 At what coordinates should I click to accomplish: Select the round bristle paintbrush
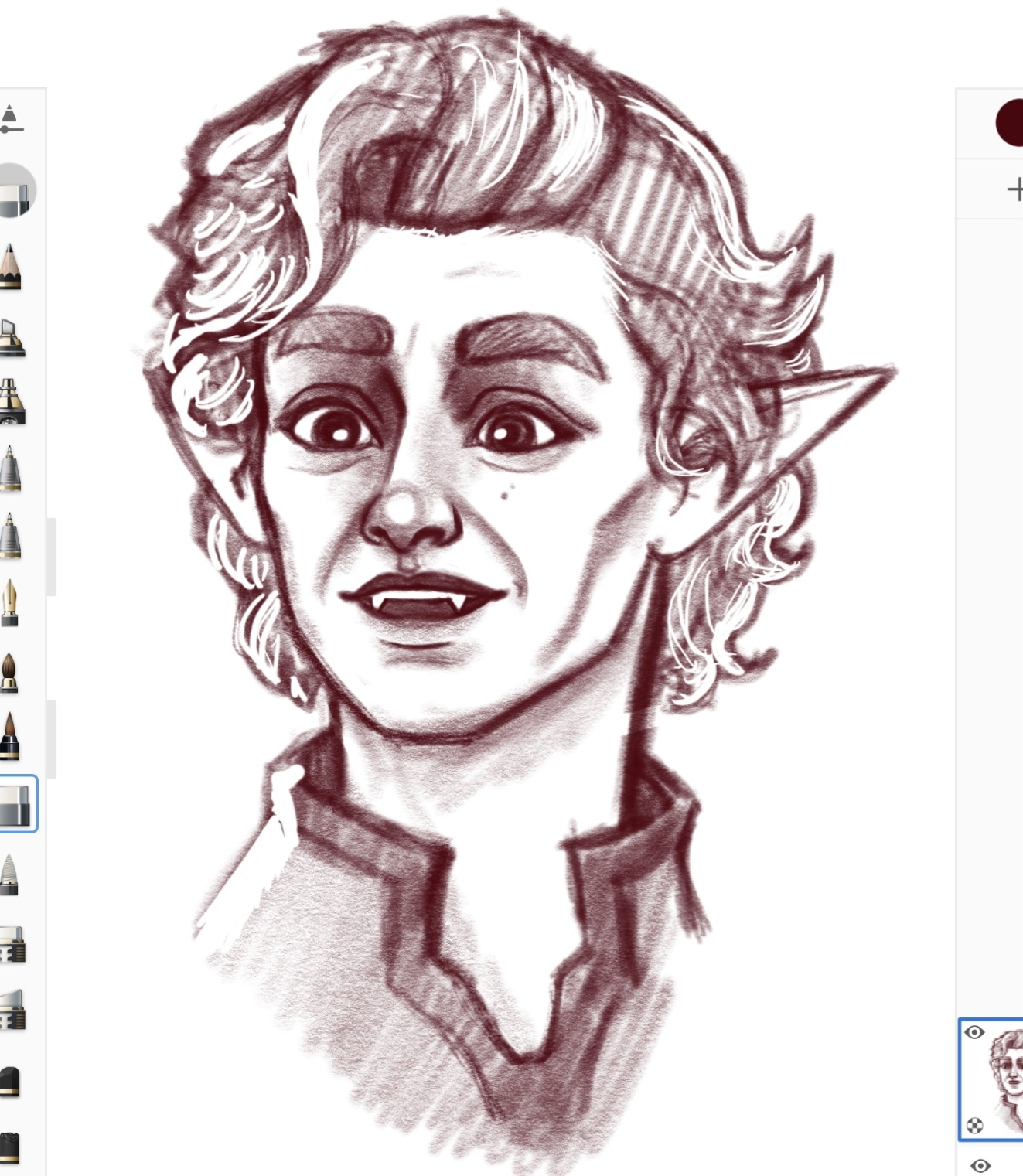click(9, 671)
